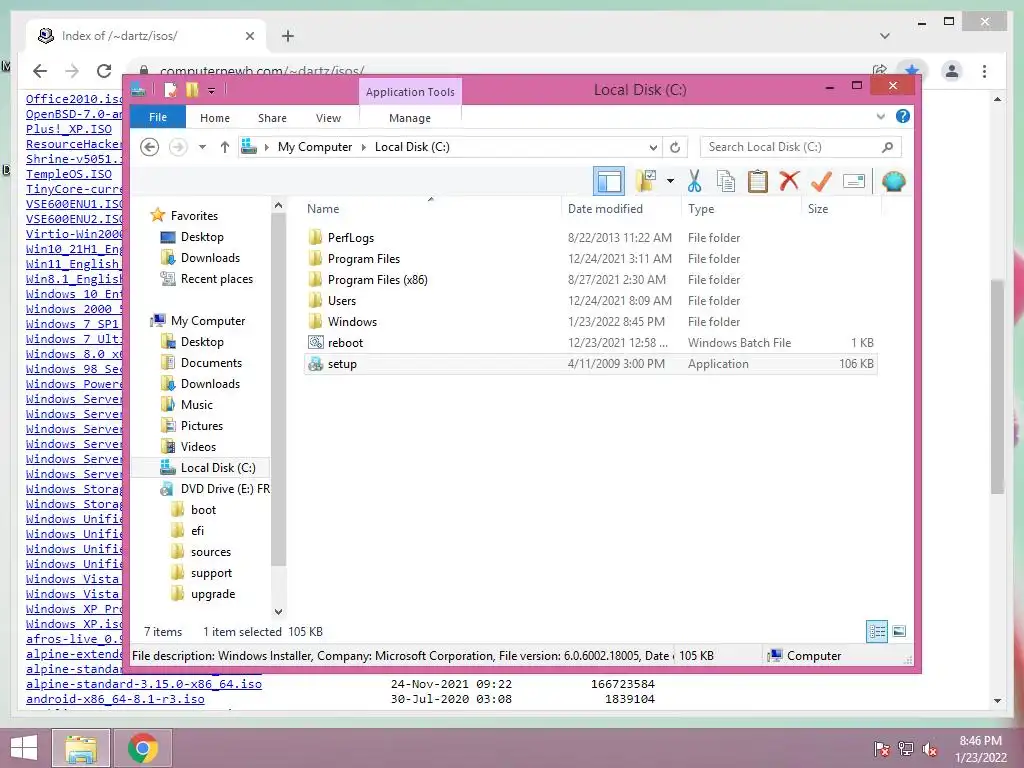
Task: Open TempleOS.ISO link in browser
Action: pos(69,174)
